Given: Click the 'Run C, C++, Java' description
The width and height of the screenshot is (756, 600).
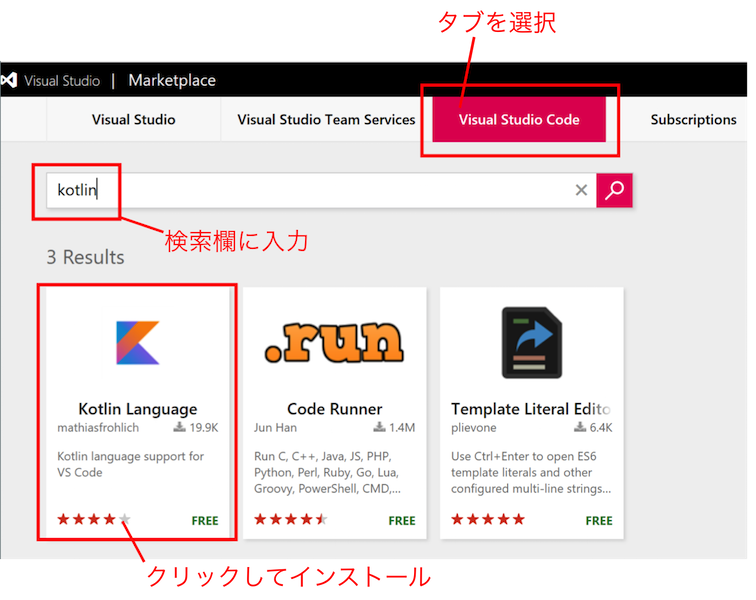Looking at the screenshot, I should tap(327, 472).
